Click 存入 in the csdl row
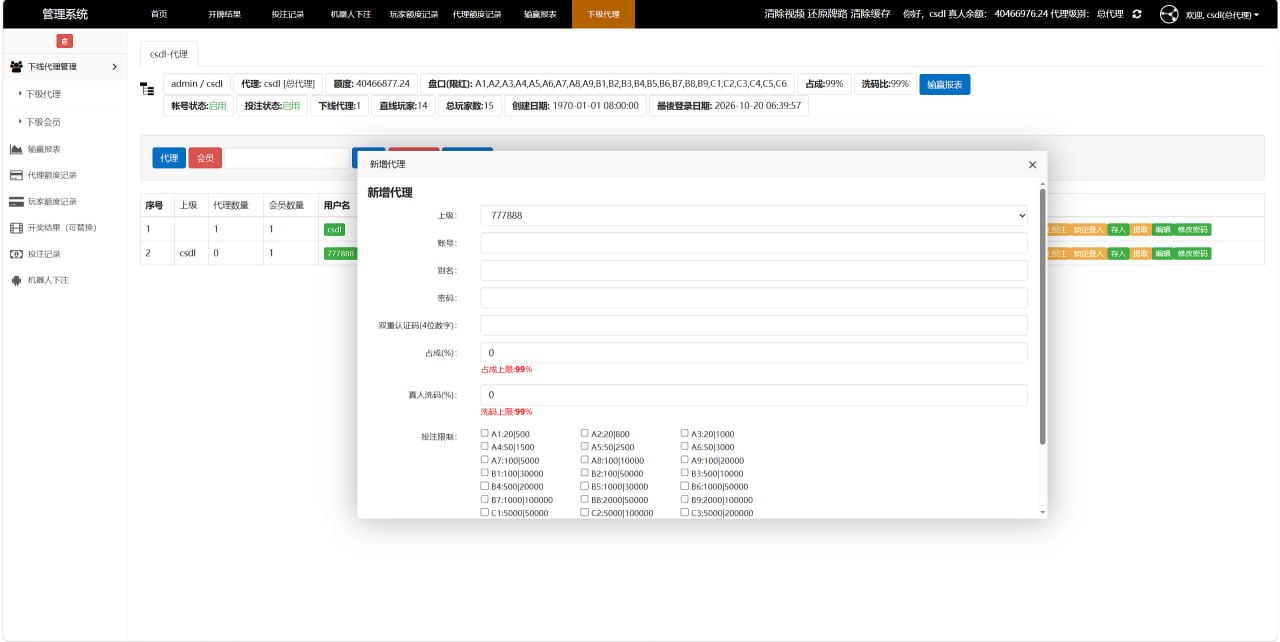1280x642 pixels. click(1118, 229)
